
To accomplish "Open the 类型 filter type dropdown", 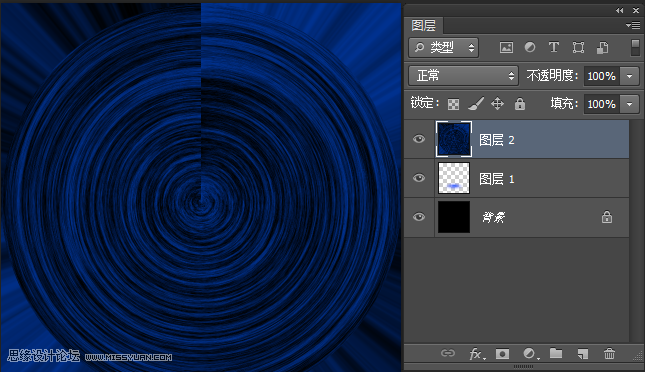I will pyautogui.click(x=443, y=48).
